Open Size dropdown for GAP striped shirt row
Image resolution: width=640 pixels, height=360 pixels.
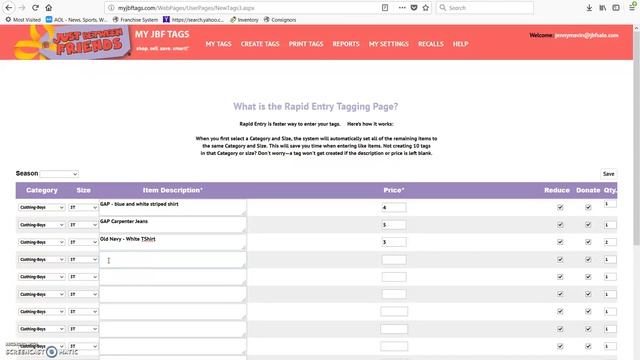point(83,207)
